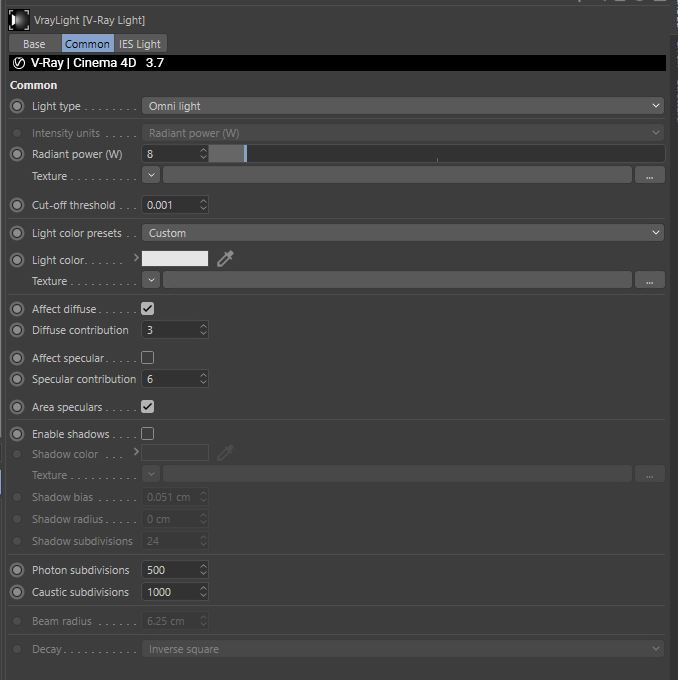This screenshot has width=678, height=680.
Task: Toggle keyframe dot for Diffuse contribution
Action: point(17,330)
